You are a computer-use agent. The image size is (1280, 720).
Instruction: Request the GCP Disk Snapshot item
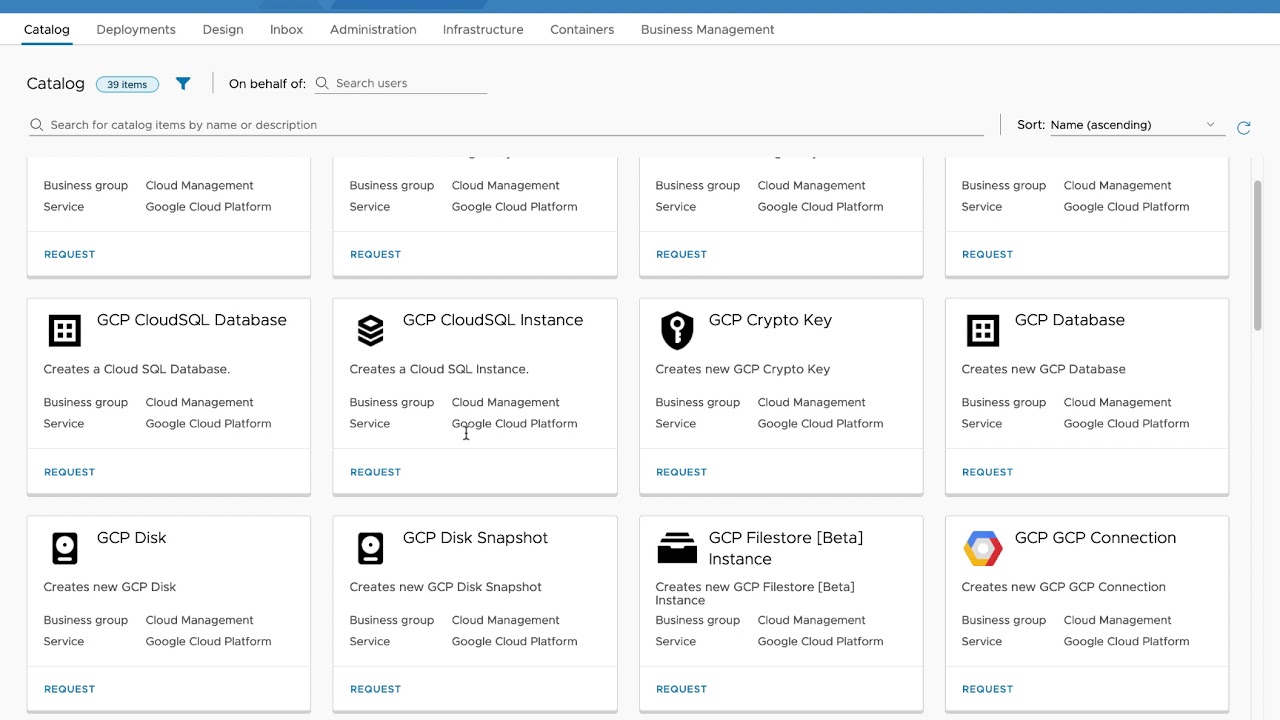point(375,689)
